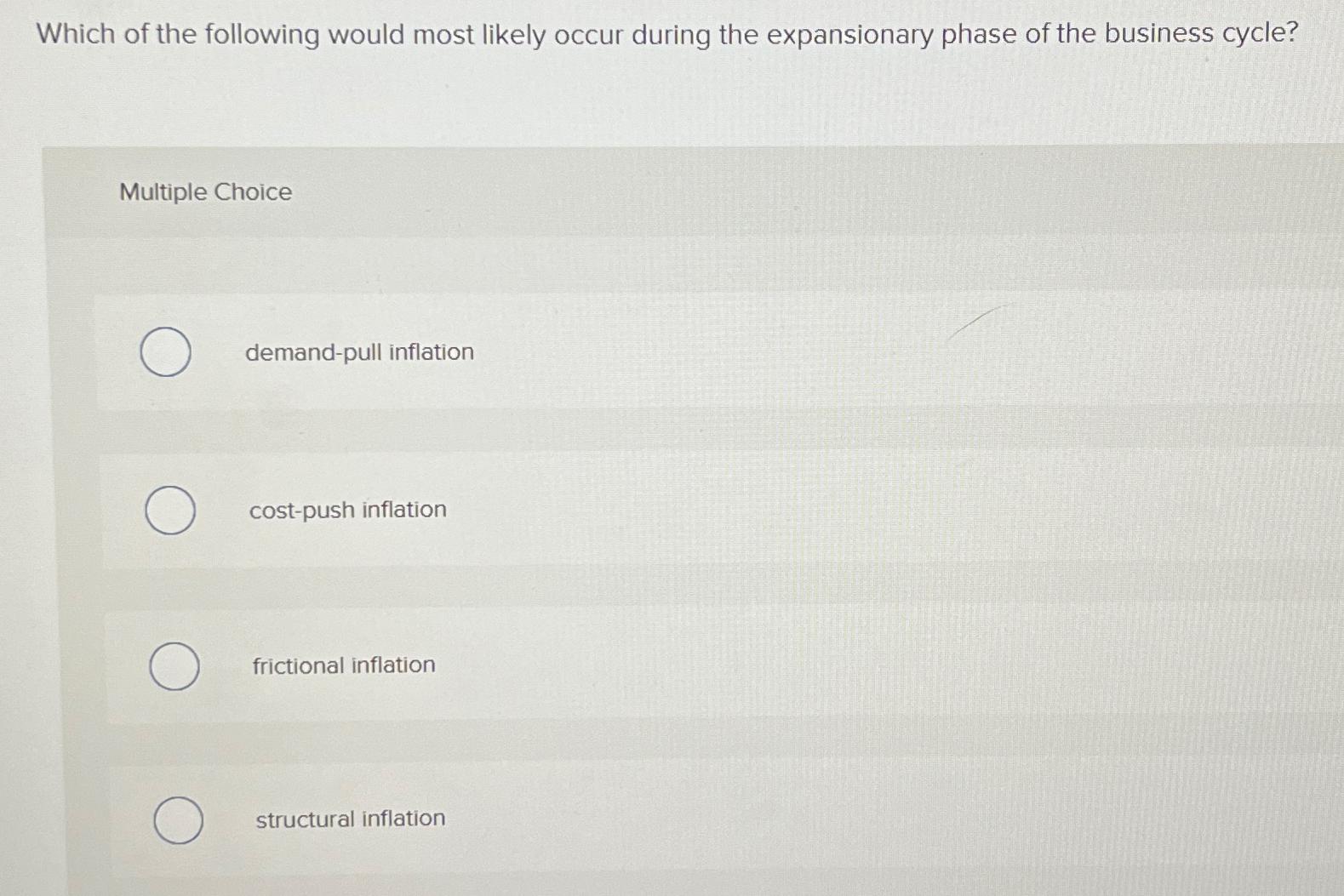The width and height of the screenshot is (1344, 896).
Task: Click the cost-push inflation answer text
Action: coord(347,510)
